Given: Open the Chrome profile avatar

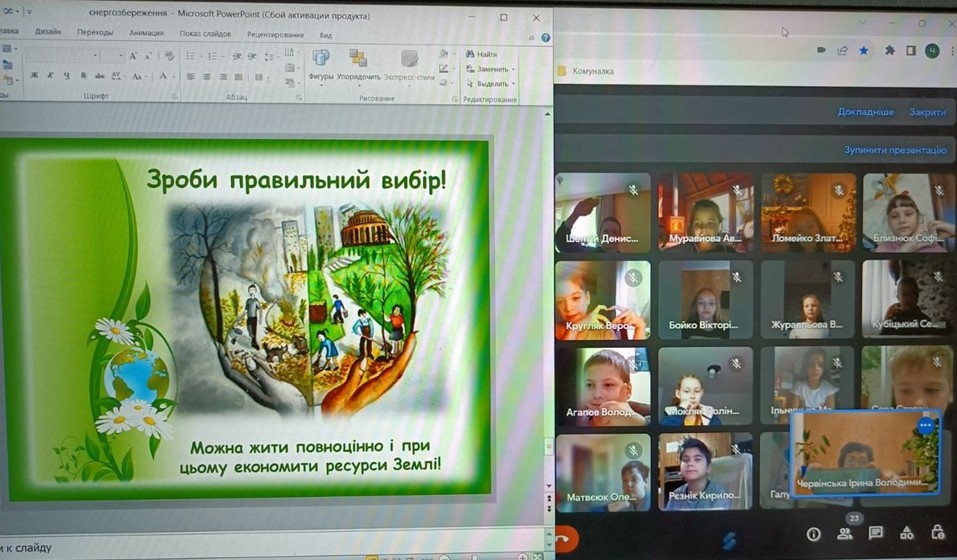Looking at the screenshot, I should (932, 50).
